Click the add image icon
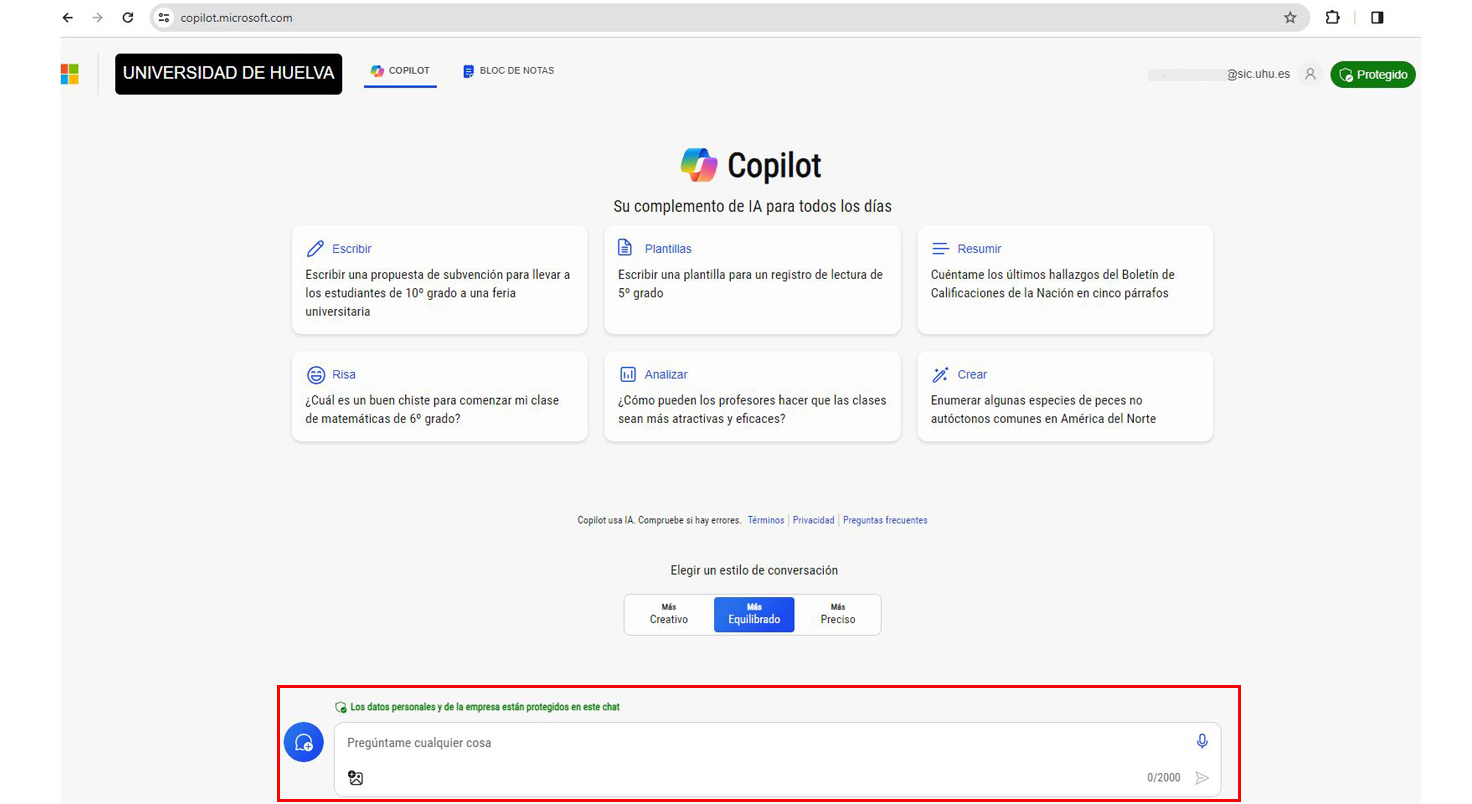The image size is (1472, 804). [355, 777]
